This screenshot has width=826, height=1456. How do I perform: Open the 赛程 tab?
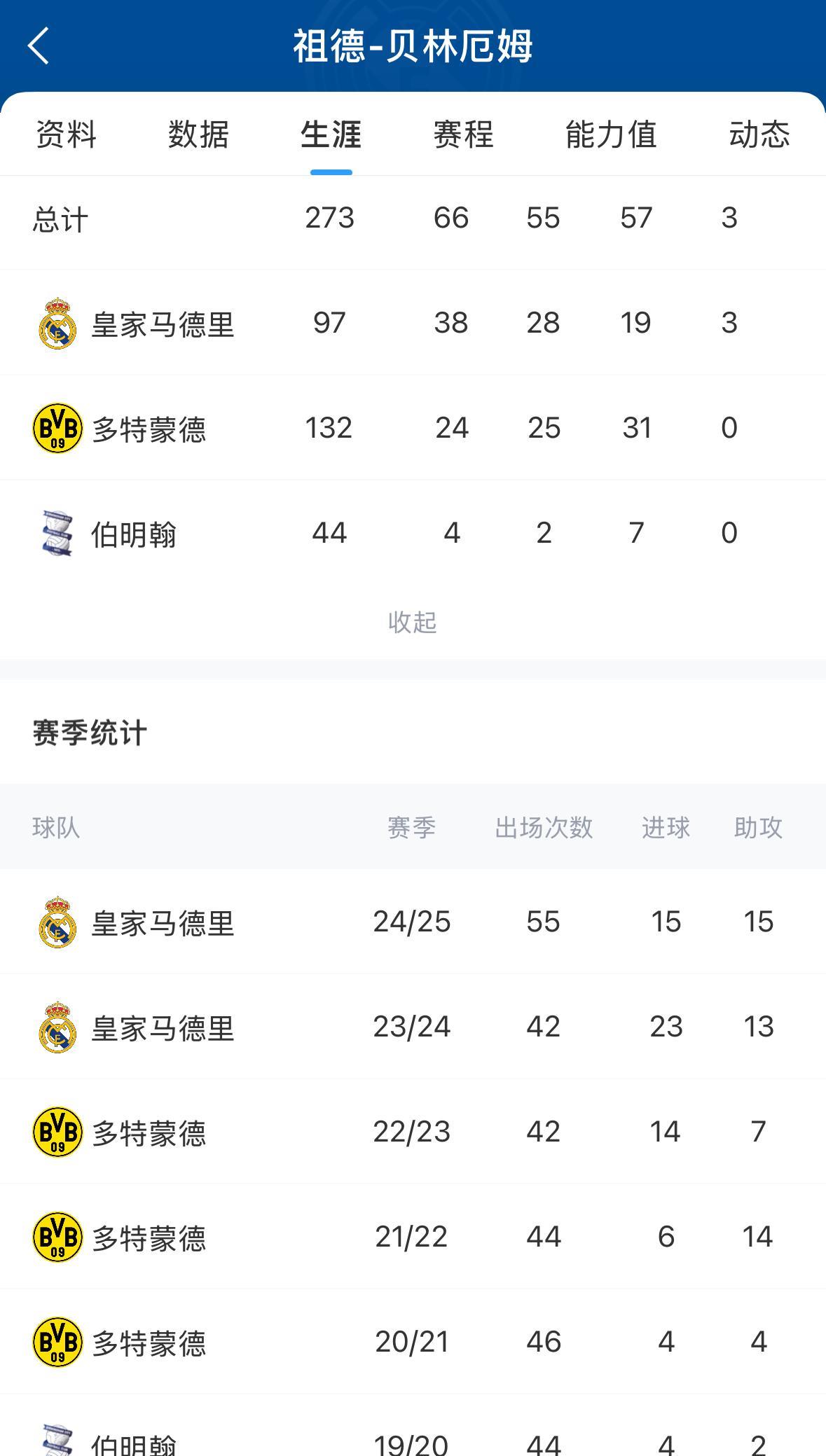(x=463, y=134)
